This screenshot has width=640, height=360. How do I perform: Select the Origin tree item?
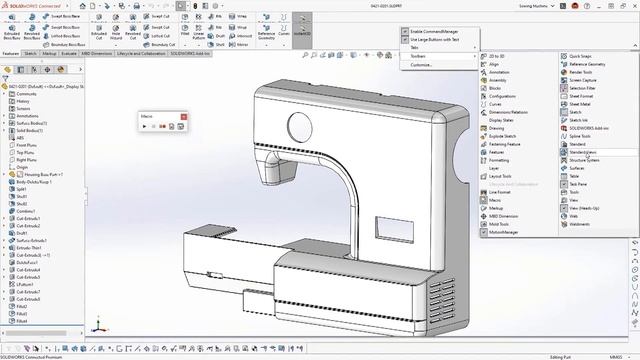coord(22,167)
